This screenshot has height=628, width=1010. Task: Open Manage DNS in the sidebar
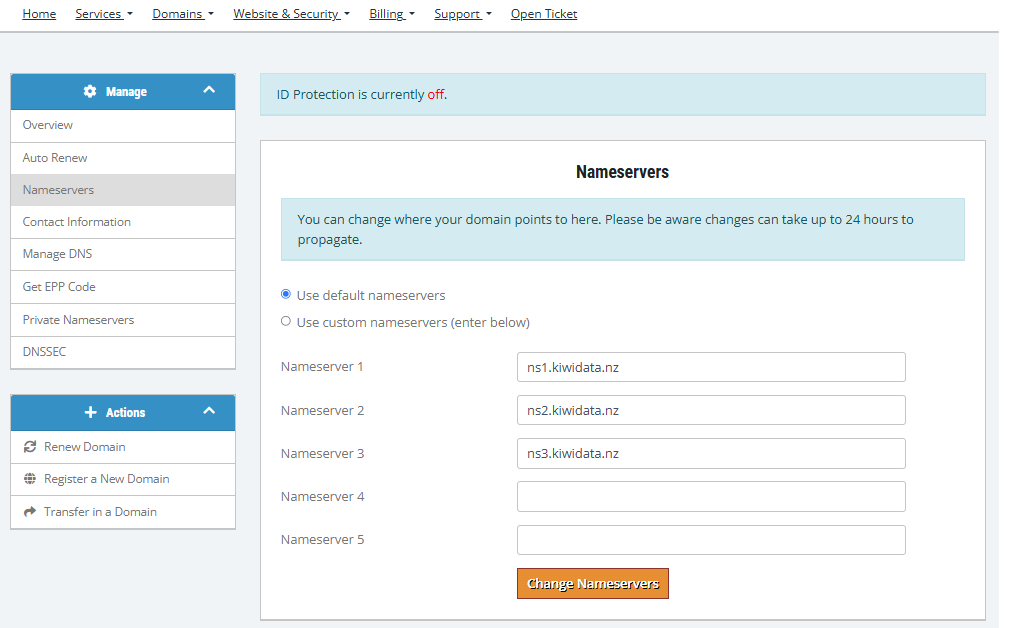tap(58, 254)
